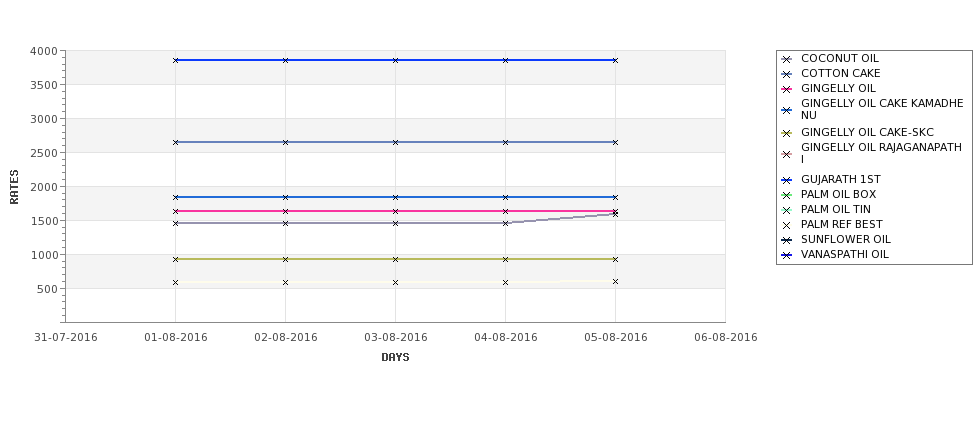The height and width of the screenshot is (429, 975).
Task: Click the GUJARATH 1ST legend marker
Action: coord(787,180)
